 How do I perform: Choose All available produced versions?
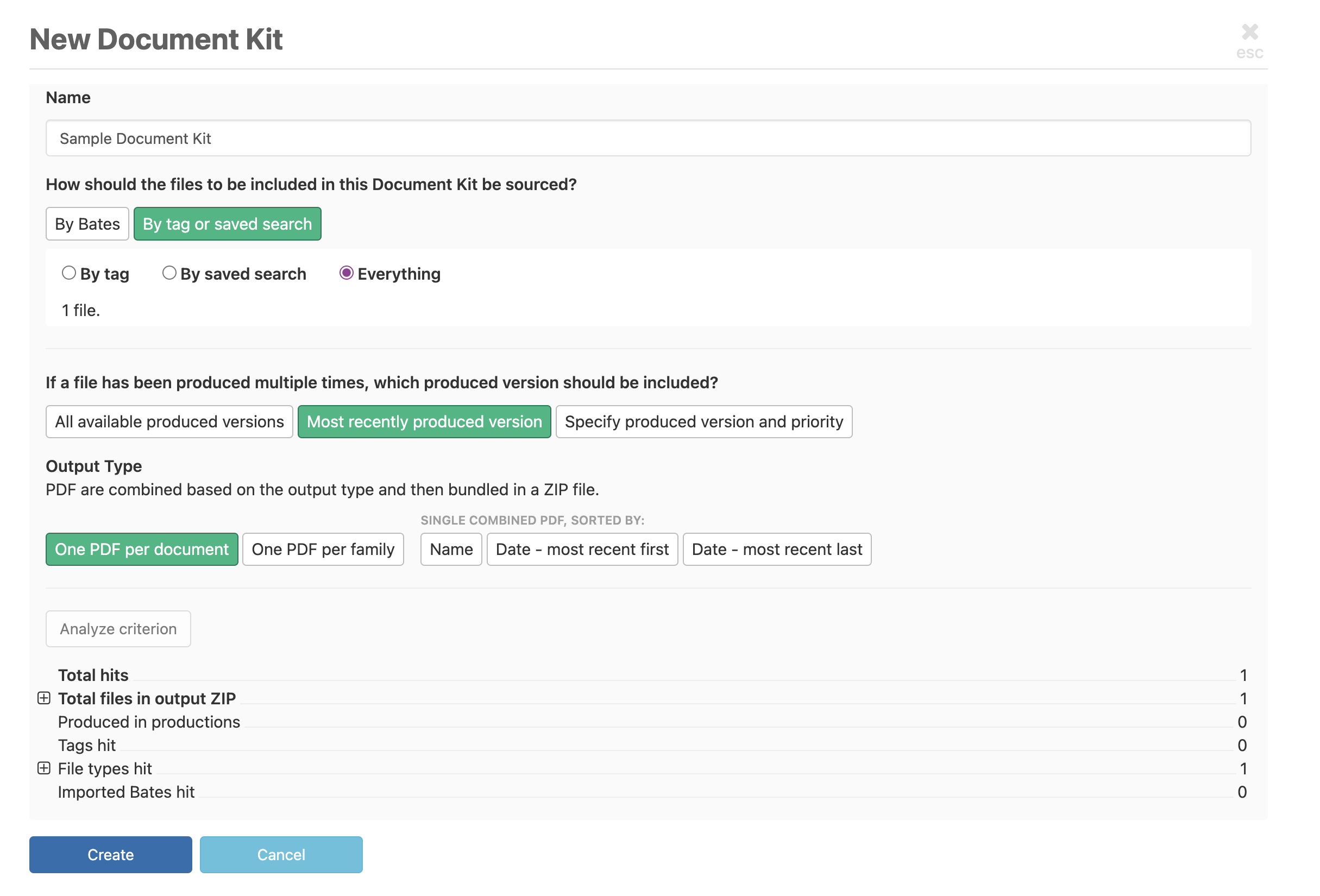(x=169, y=421)
